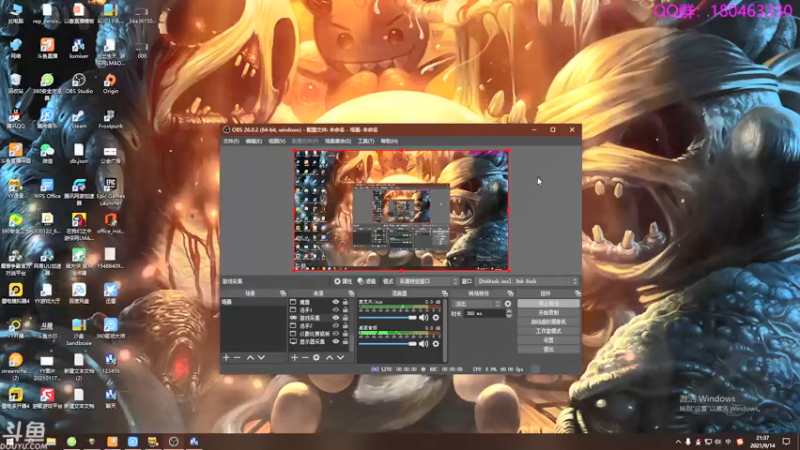Mute the 麦克风/Aux audio channel
Screen dimensions: 800x450
pos(423,317)
